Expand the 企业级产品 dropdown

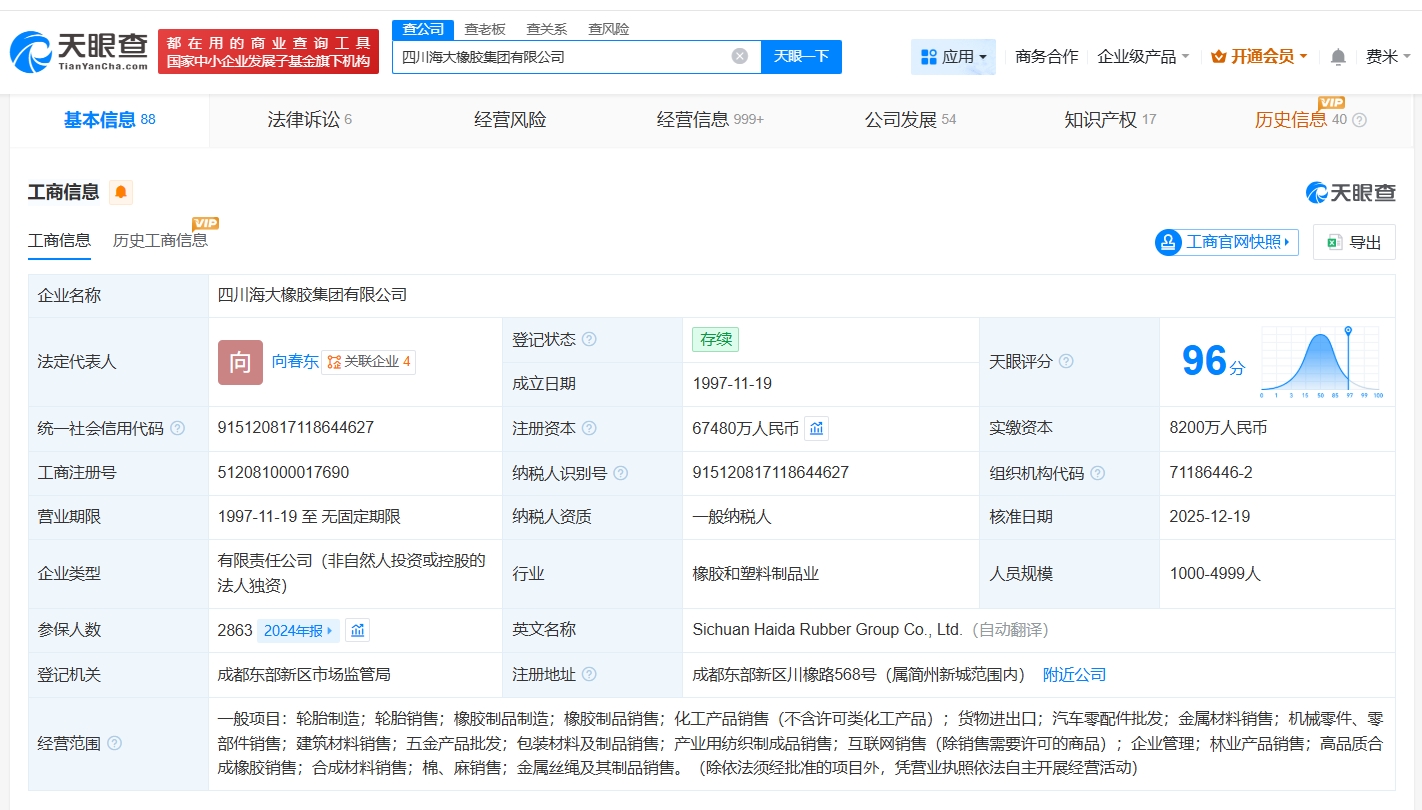[x=1143, y=57]
